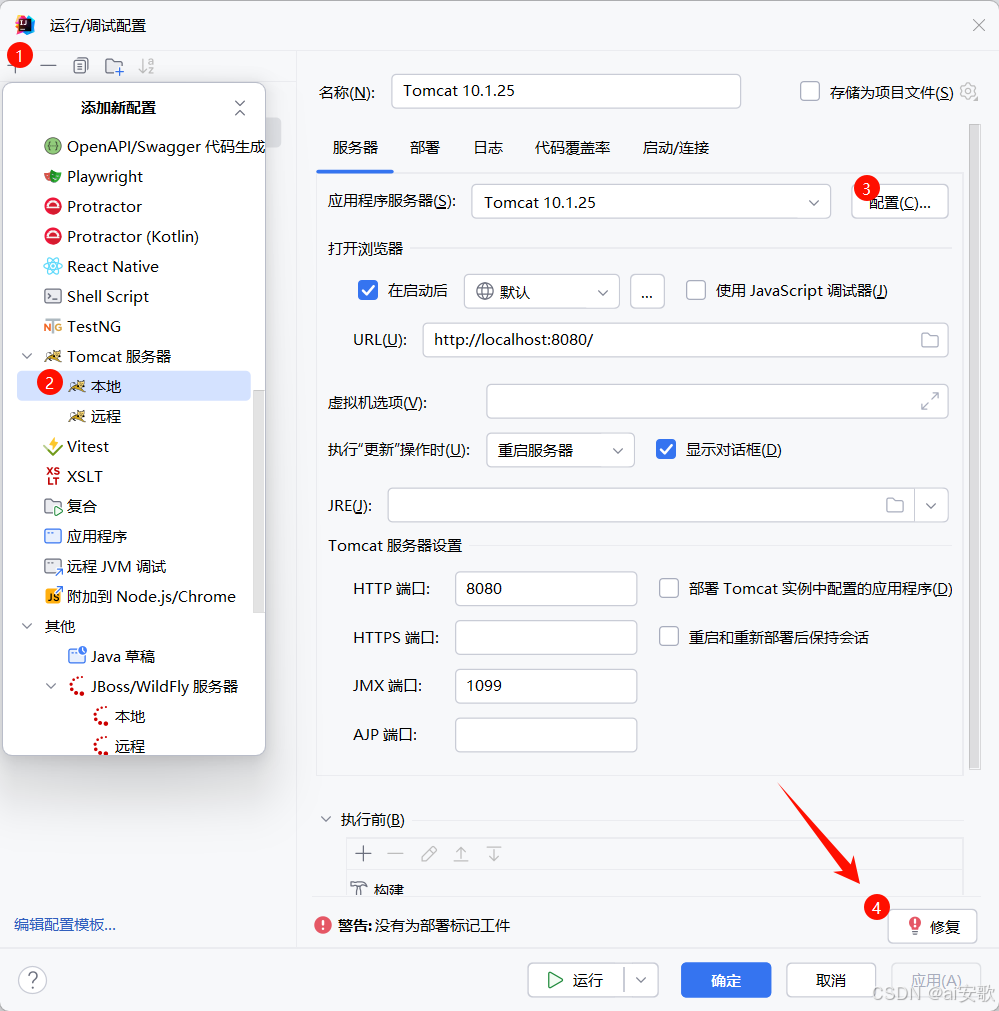Choose the Playwright configuration type
Viewport: 999px width, 1011px height.
pos(94,177)
